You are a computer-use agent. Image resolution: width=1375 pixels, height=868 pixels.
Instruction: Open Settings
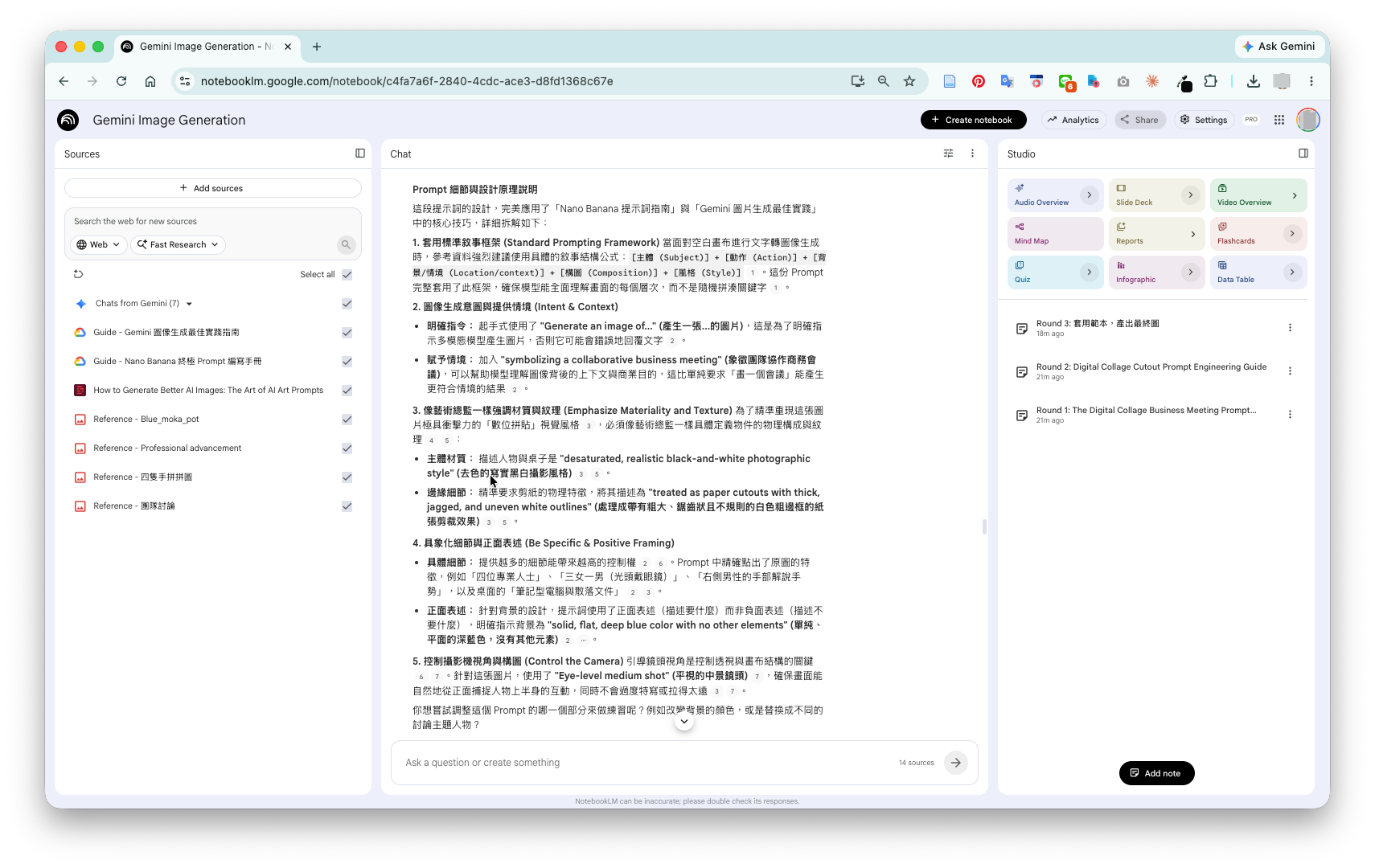[x=1204, y=120]
